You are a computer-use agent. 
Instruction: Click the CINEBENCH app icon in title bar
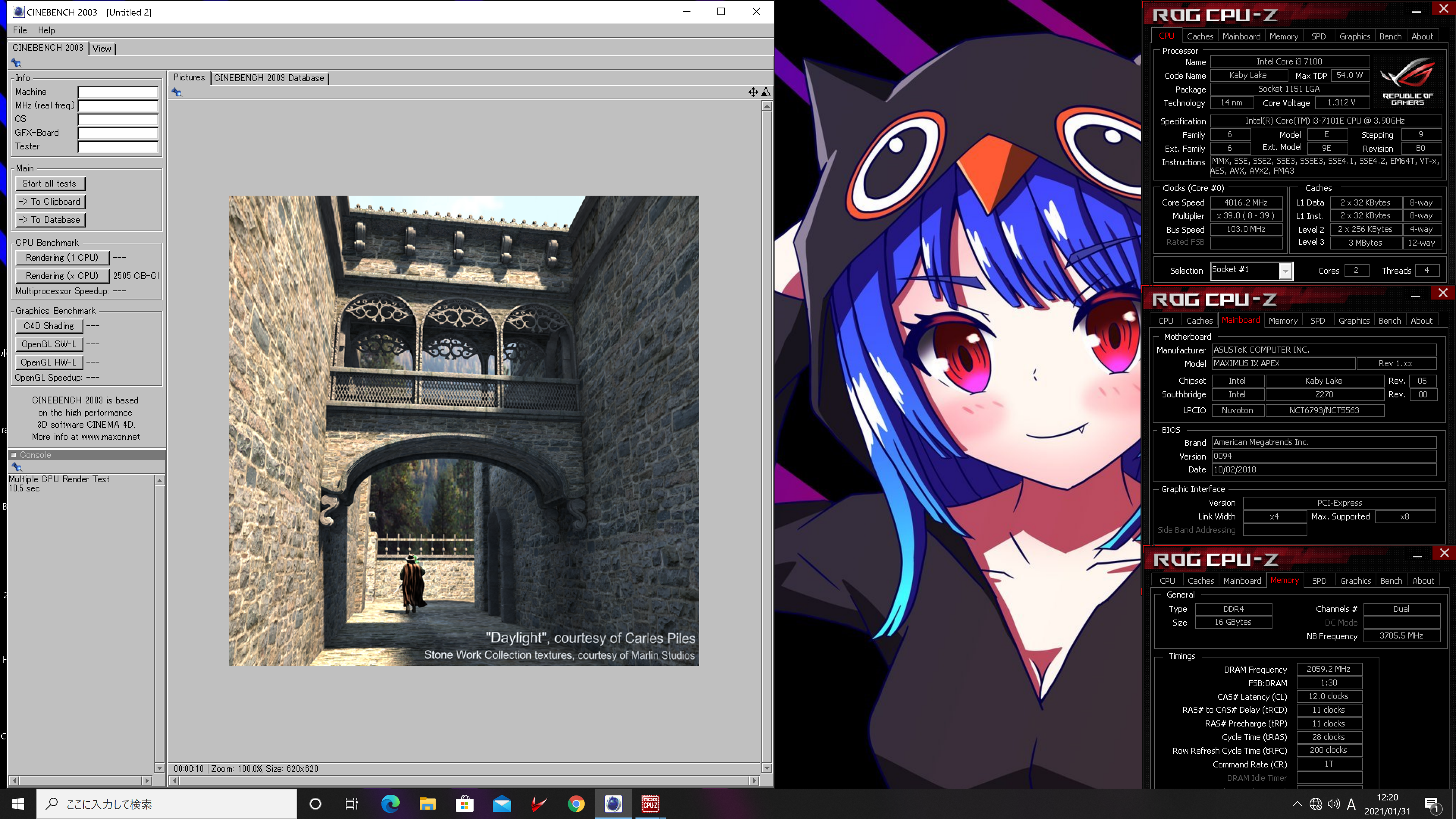(x=18, y=12)
